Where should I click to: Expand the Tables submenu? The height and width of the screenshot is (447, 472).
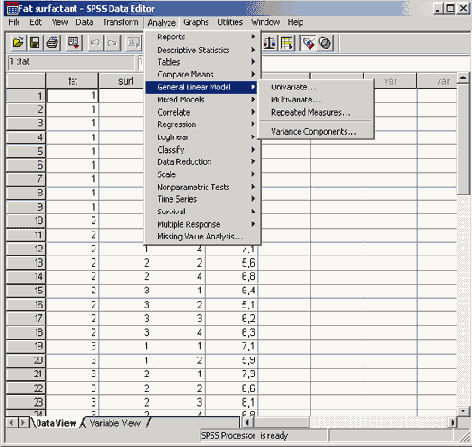pos(203,62)
